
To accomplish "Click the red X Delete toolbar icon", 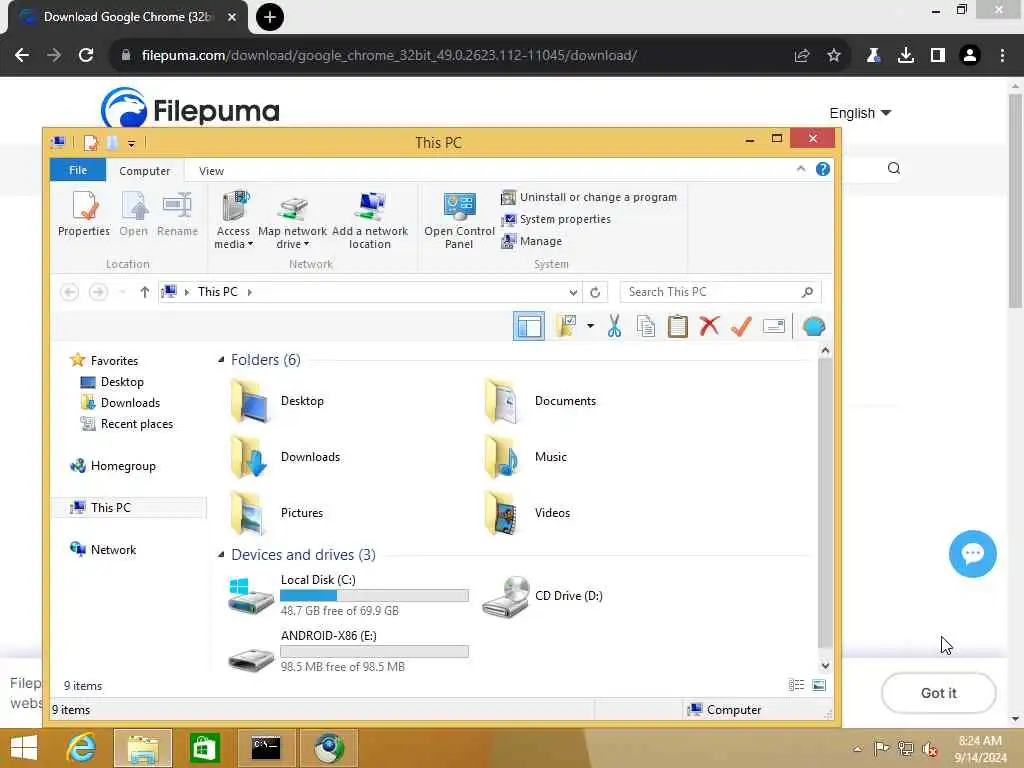I will tap(709, 326).
